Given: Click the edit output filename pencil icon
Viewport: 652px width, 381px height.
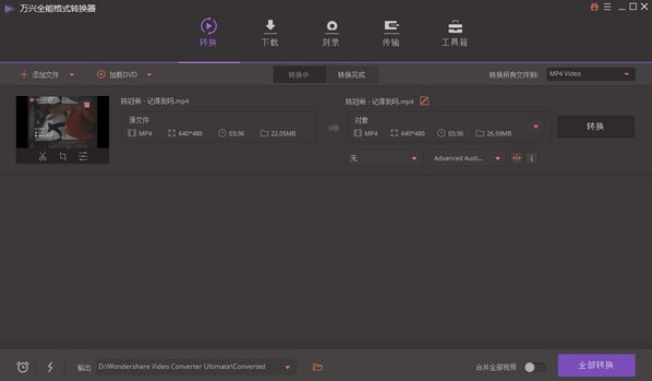Looking at the screenshot, I should (x=424, y=101).
